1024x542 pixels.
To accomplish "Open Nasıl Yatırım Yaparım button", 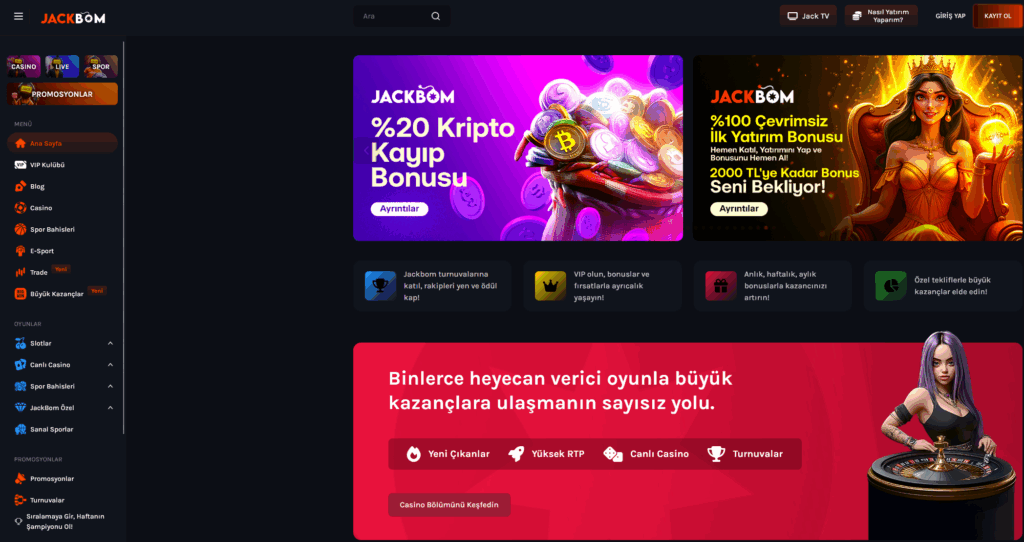I will 881,16.
